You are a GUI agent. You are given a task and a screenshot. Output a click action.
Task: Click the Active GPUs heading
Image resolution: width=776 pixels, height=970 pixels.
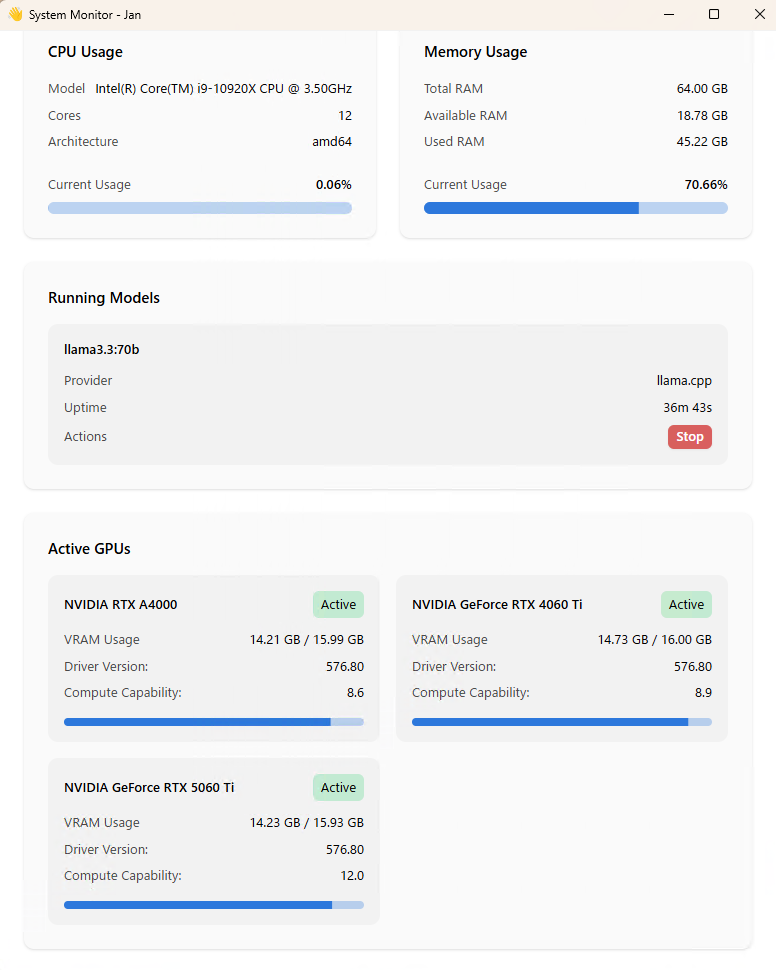click(89, 549)
